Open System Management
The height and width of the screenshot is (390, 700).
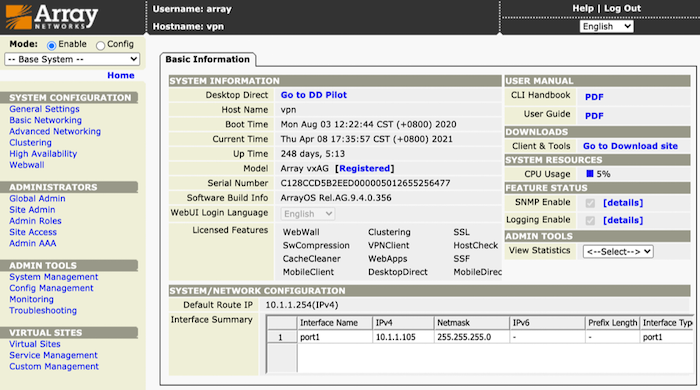click(54, 277)
